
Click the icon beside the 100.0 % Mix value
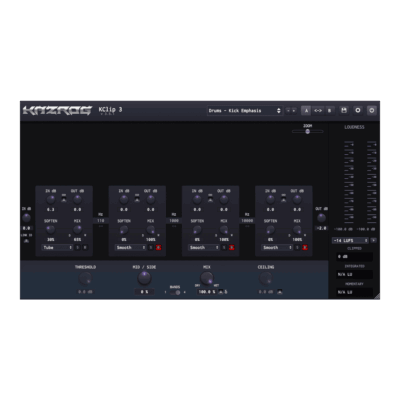click(x=221, y=292)
